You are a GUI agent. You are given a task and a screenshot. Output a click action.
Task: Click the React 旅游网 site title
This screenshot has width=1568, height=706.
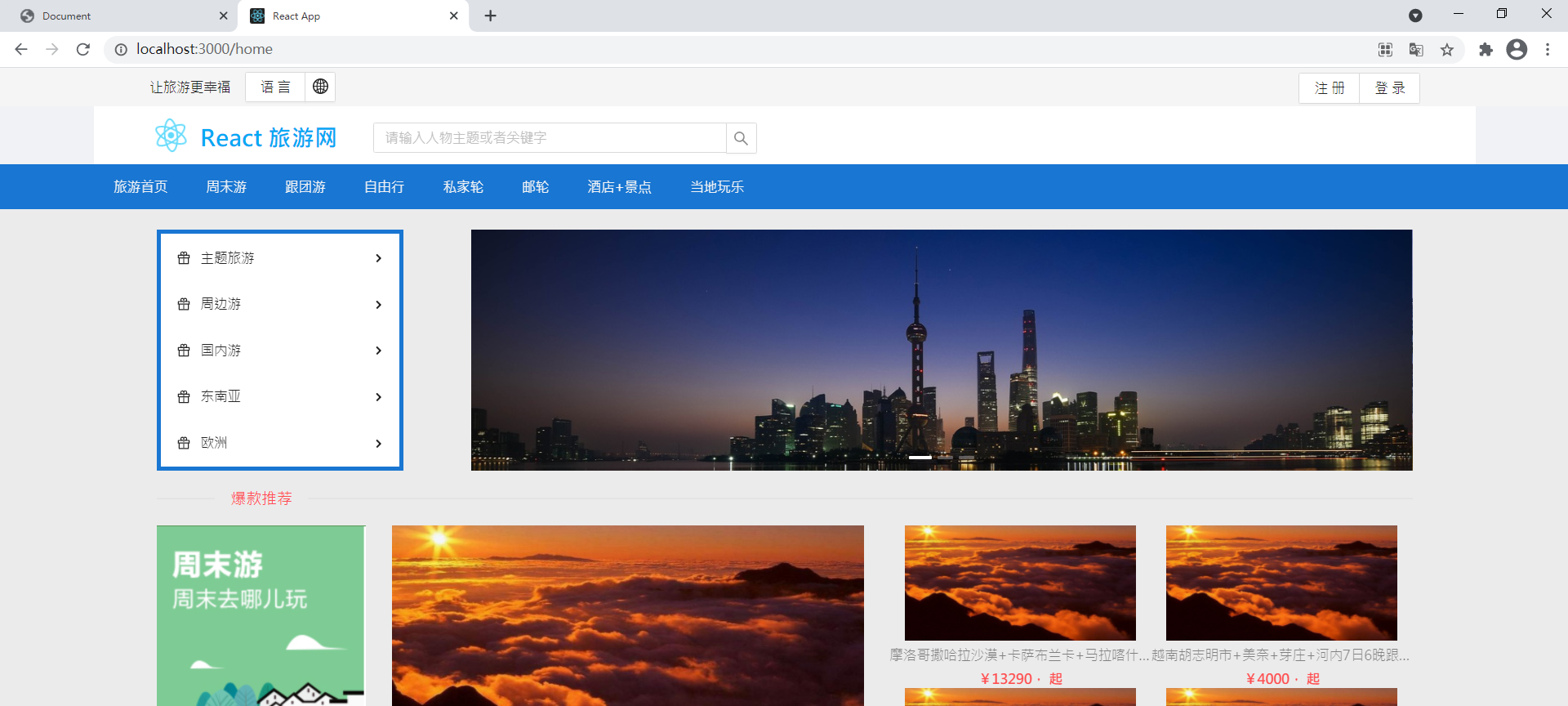tap(269, 137)
